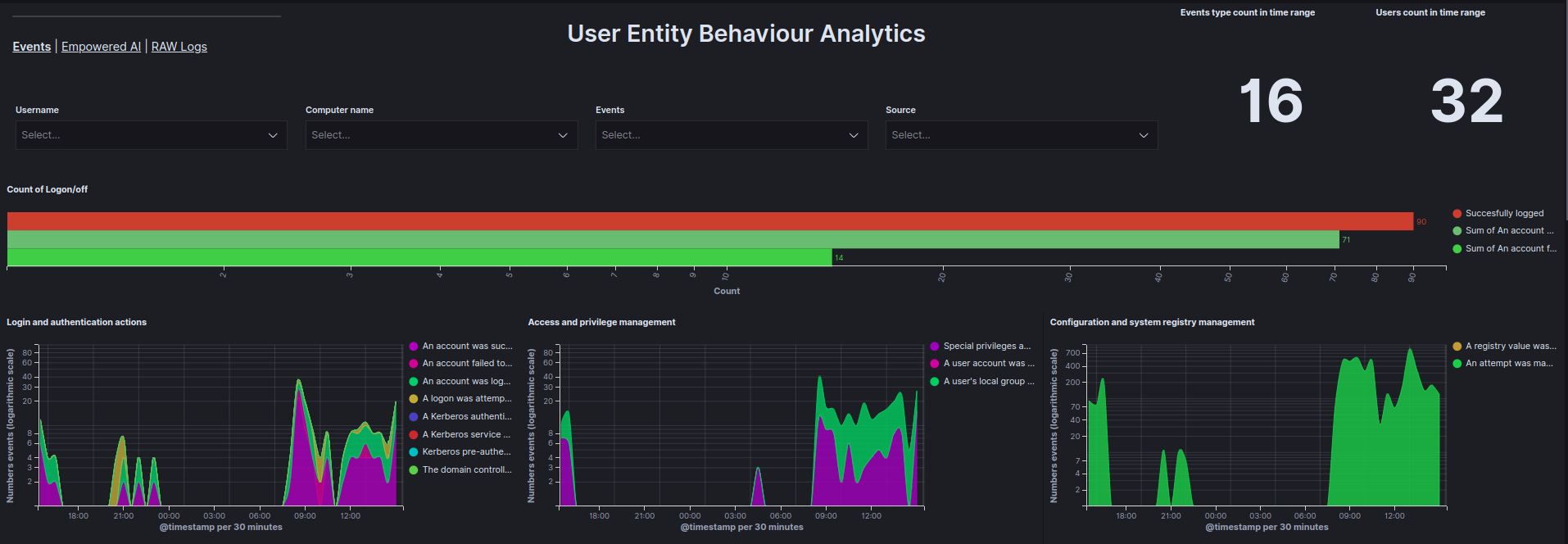Click 'A Kerberos authenti...' legend dot icon
The height and width of the screenshot is (544, 1568).
click(x=414, y=417)
